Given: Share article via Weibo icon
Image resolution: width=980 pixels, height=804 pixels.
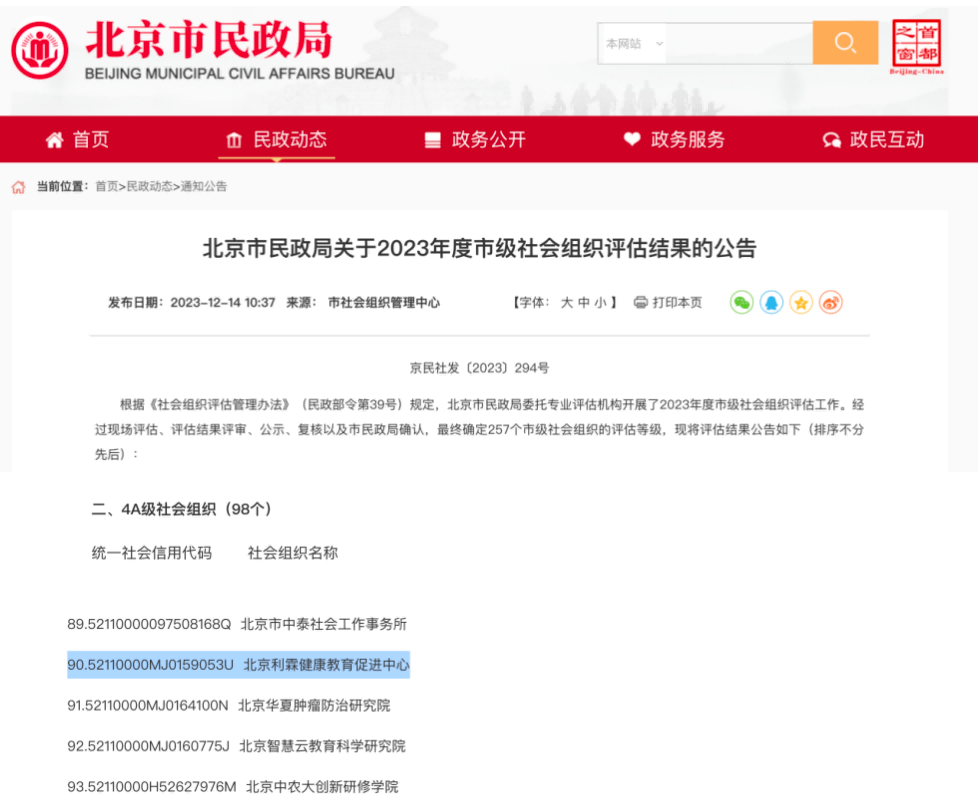Looking at the screenshot, I should pyautogui.click(x=831, y=302).
